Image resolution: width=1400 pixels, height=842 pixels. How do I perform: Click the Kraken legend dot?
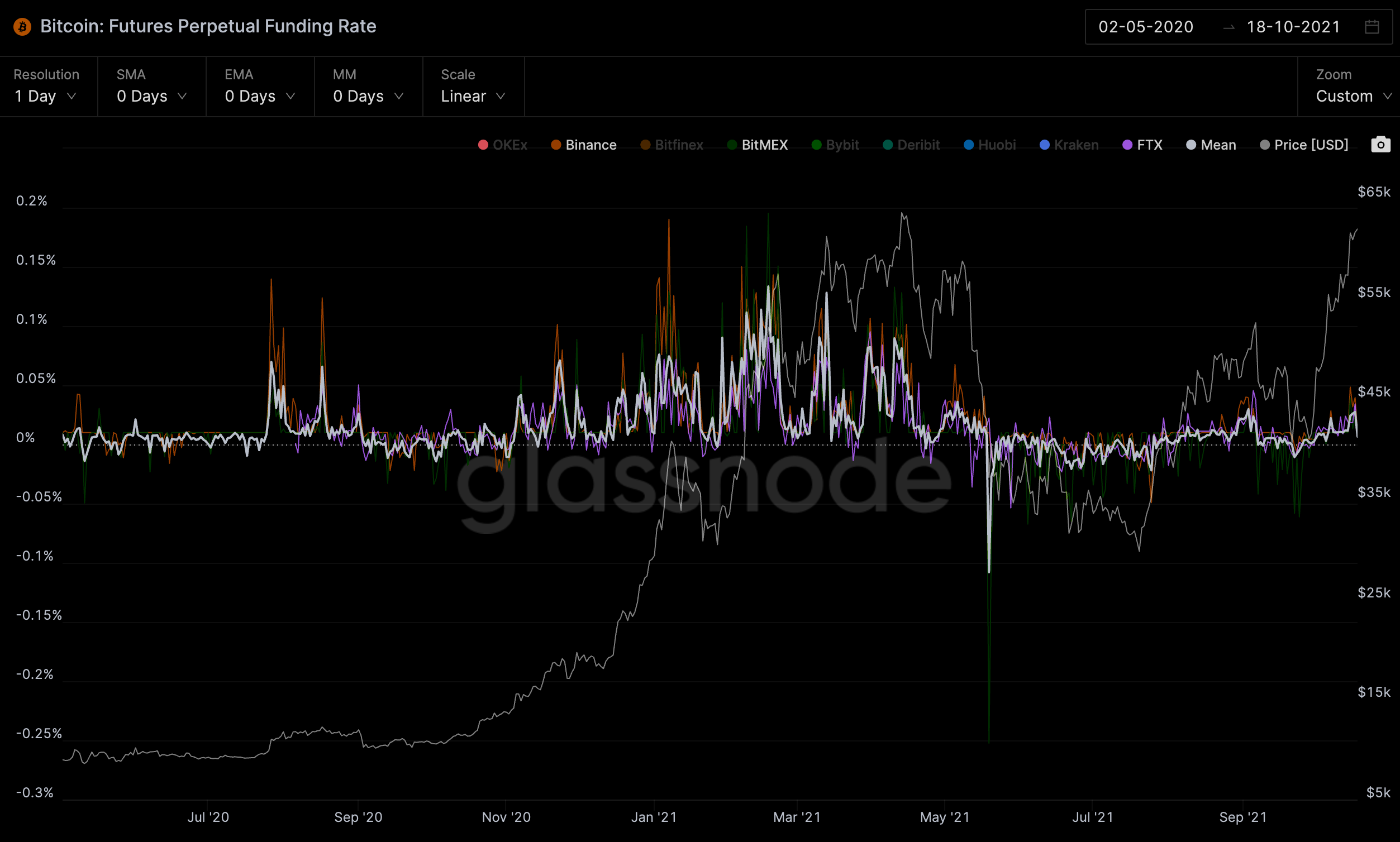(x=1044, y=145)
